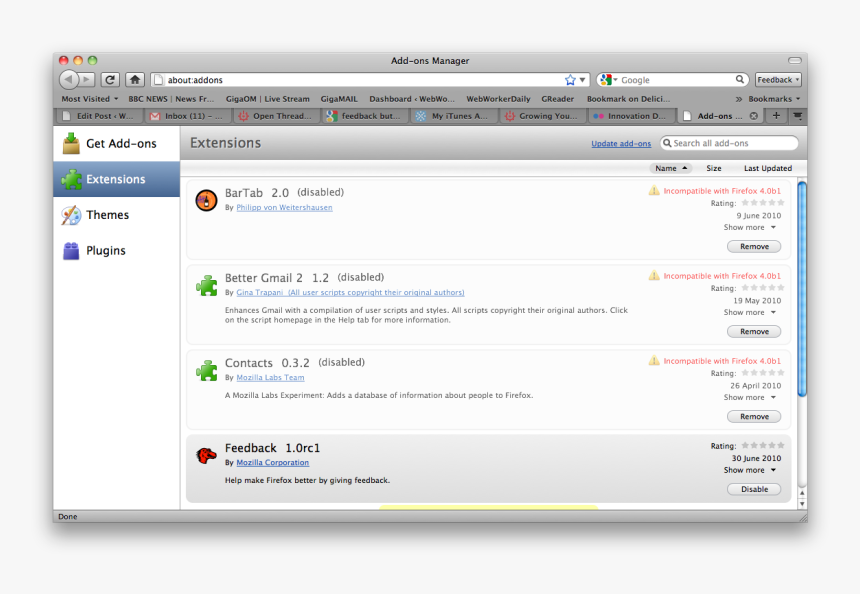The width and height of the screenshot is (860, 594).
Task: Open the search engine selector arrow
Action: click(615, 80)
